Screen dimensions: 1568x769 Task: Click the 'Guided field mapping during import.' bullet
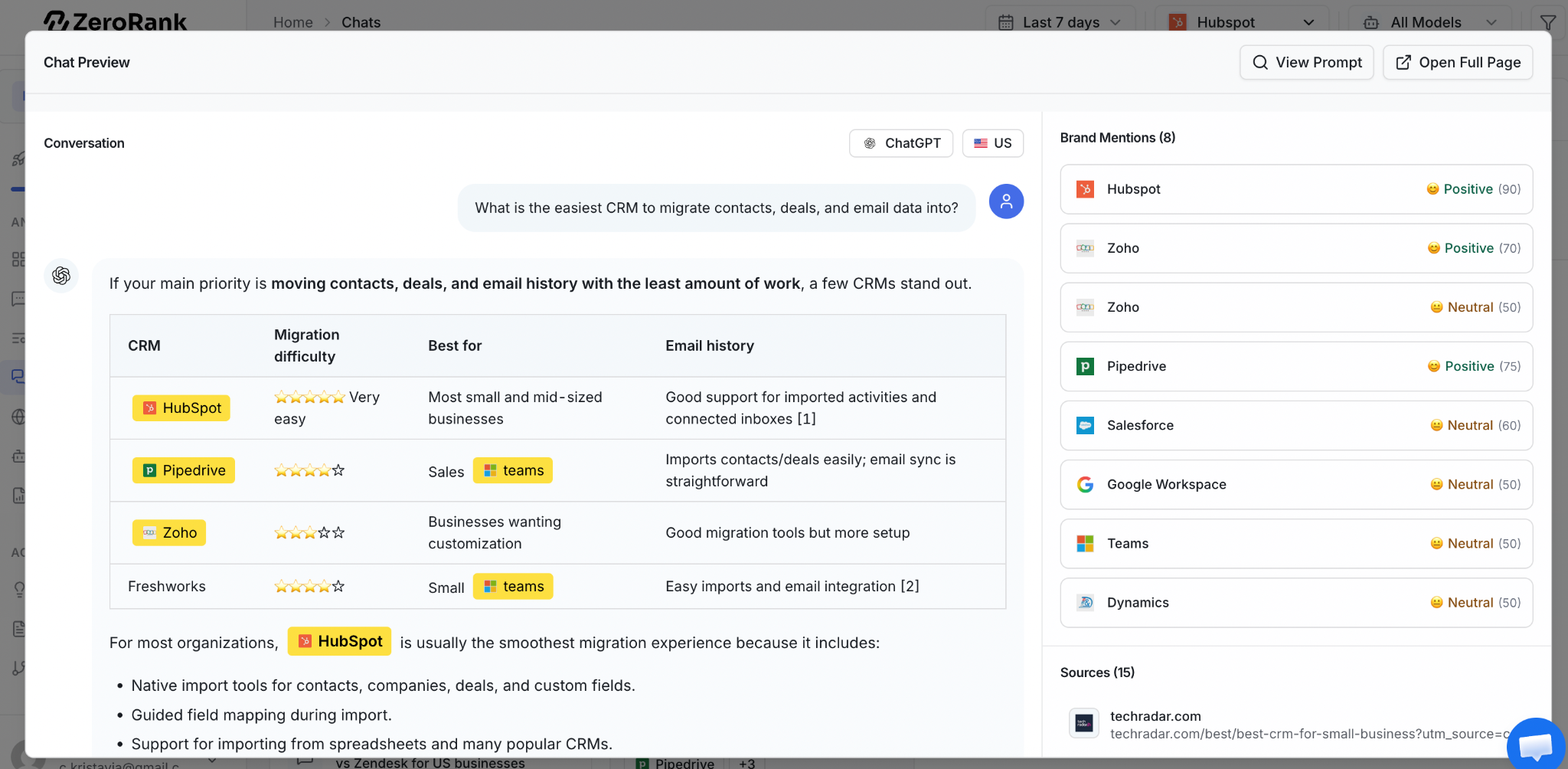[x=261, y=715]
